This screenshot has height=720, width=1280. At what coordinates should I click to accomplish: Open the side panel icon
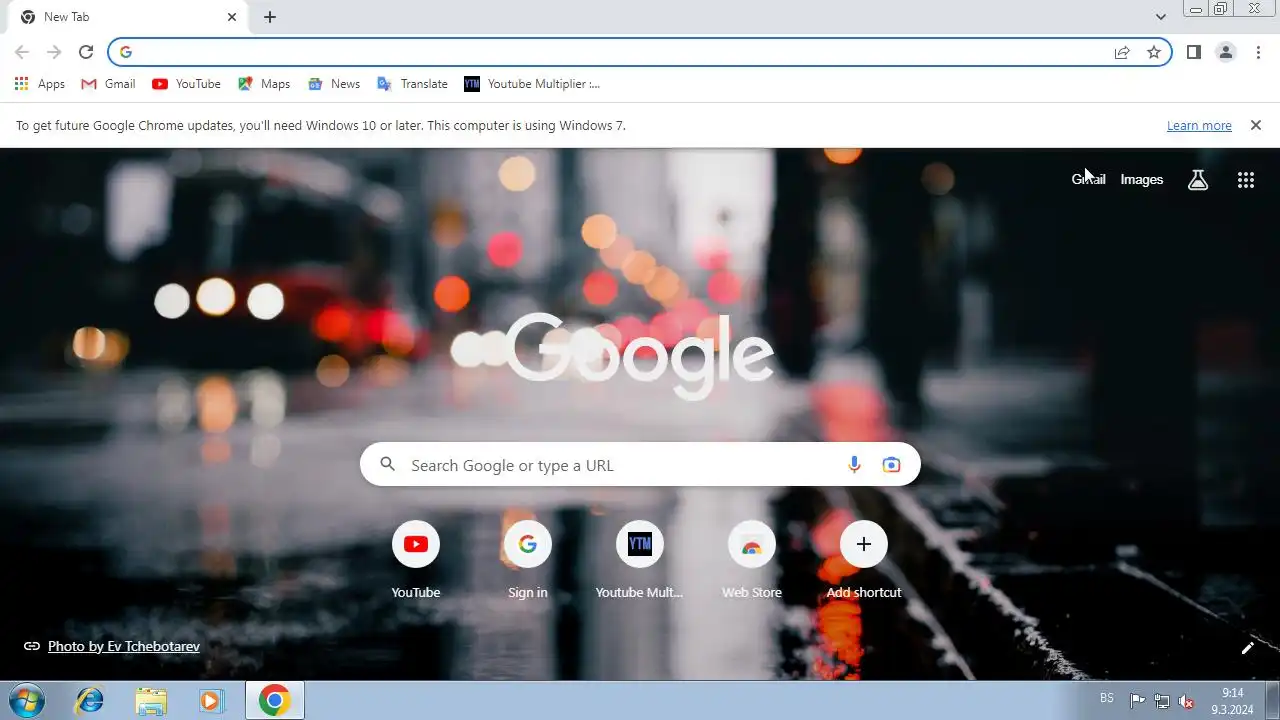point(1194,52)
